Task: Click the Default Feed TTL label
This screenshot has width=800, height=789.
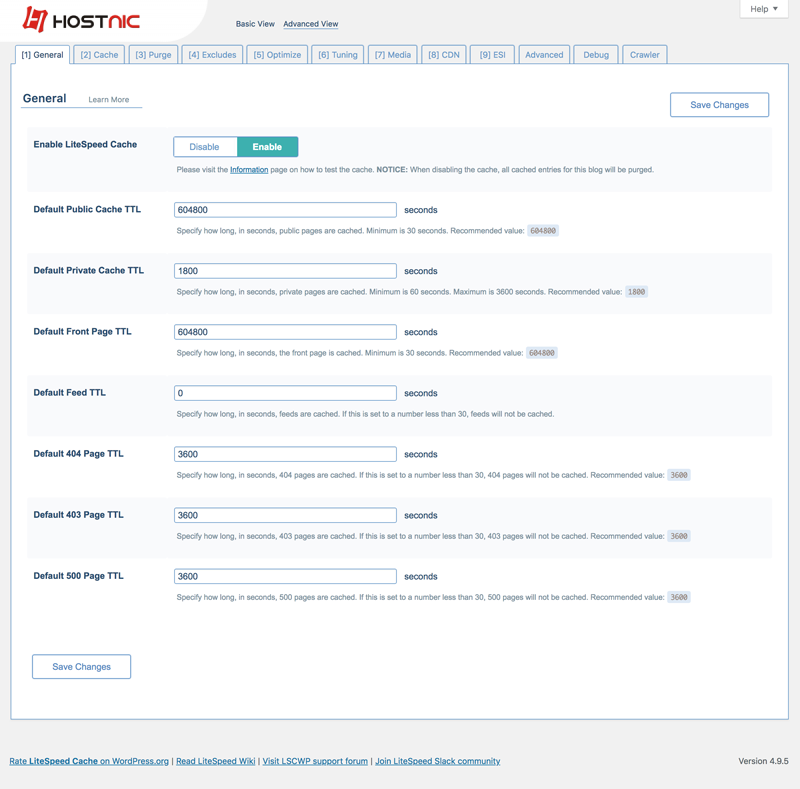Action: tap(69, 392)
